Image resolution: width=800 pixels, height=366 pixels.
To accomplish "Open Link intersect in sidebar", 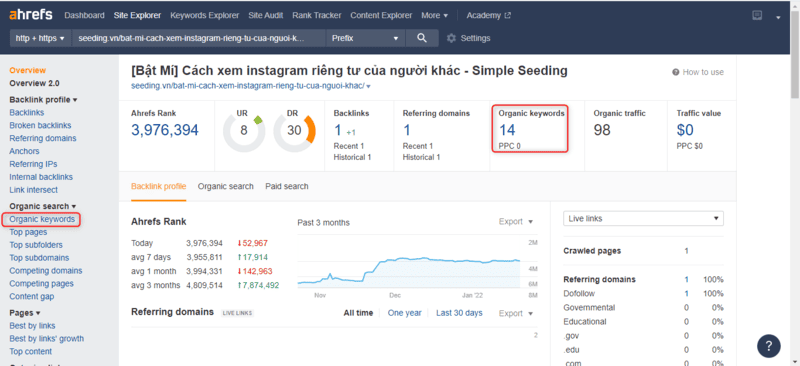I will click(x=33, y=190).
